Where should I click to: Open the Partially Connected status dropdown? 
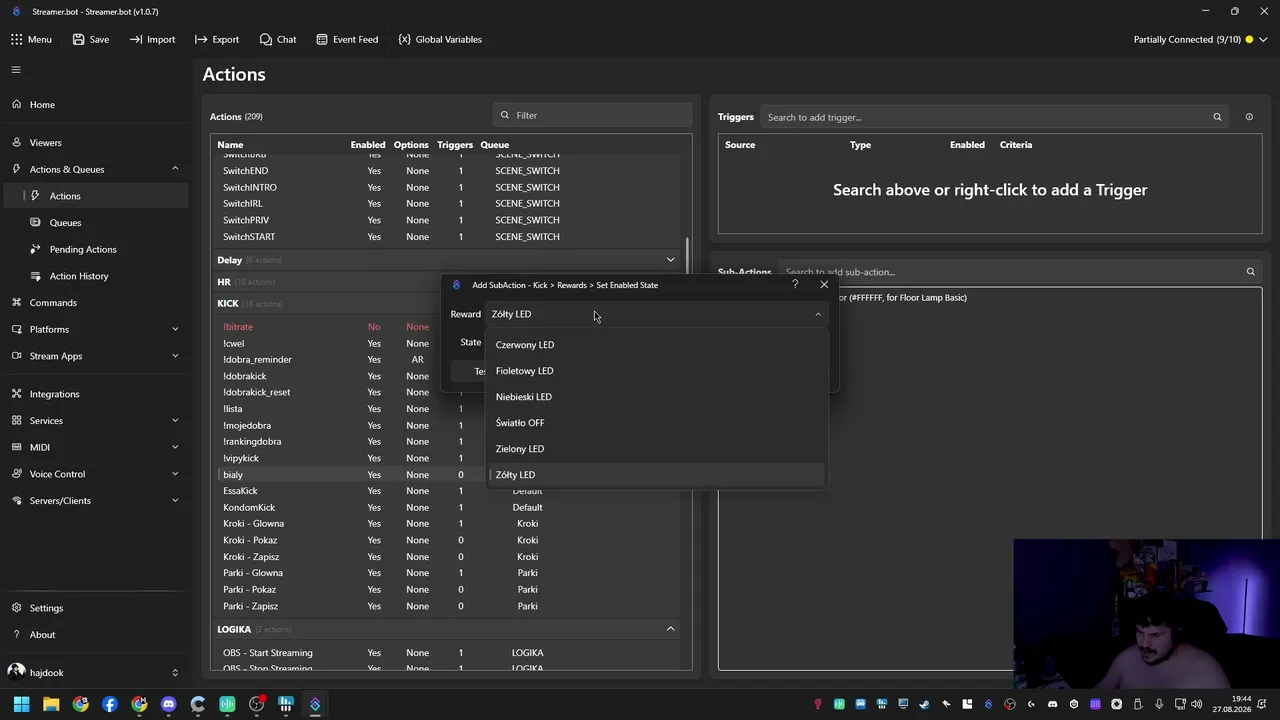[1200, 39]
